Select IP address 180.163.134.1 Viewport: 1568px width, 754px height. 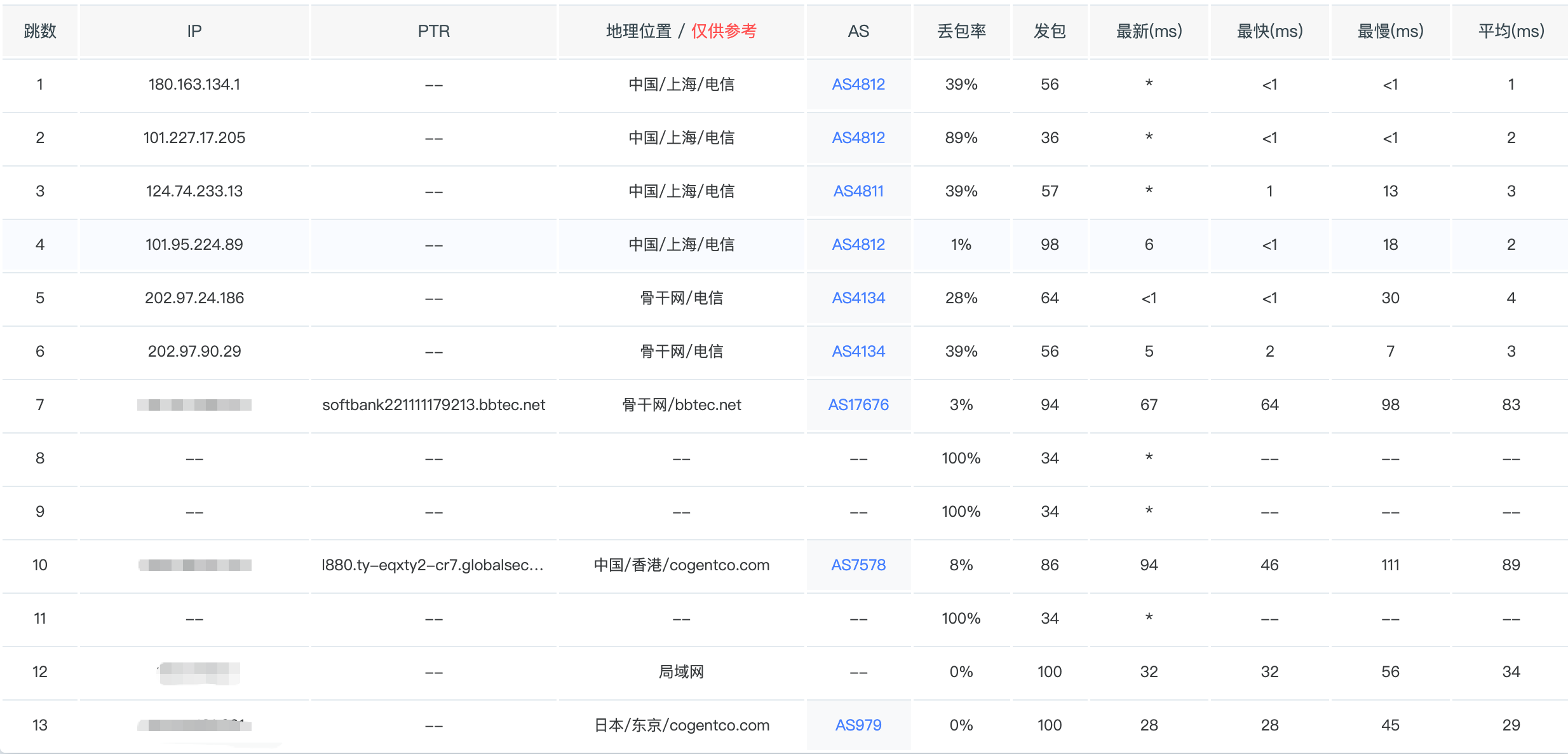coord(194,85)
